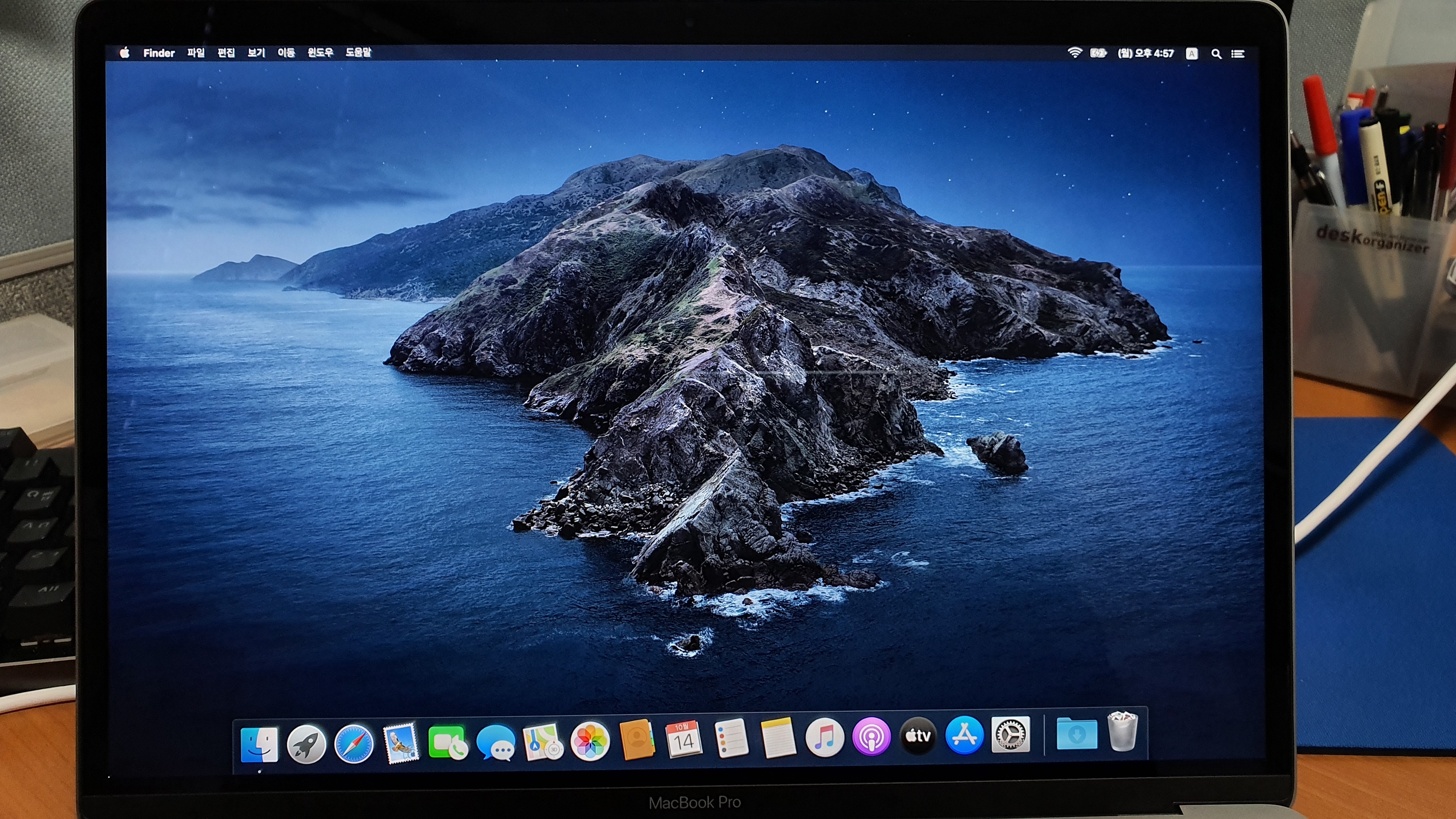The image size is (1456, 819).
Task: Open the 도움말 menu
Action: (x=358, y=53)
